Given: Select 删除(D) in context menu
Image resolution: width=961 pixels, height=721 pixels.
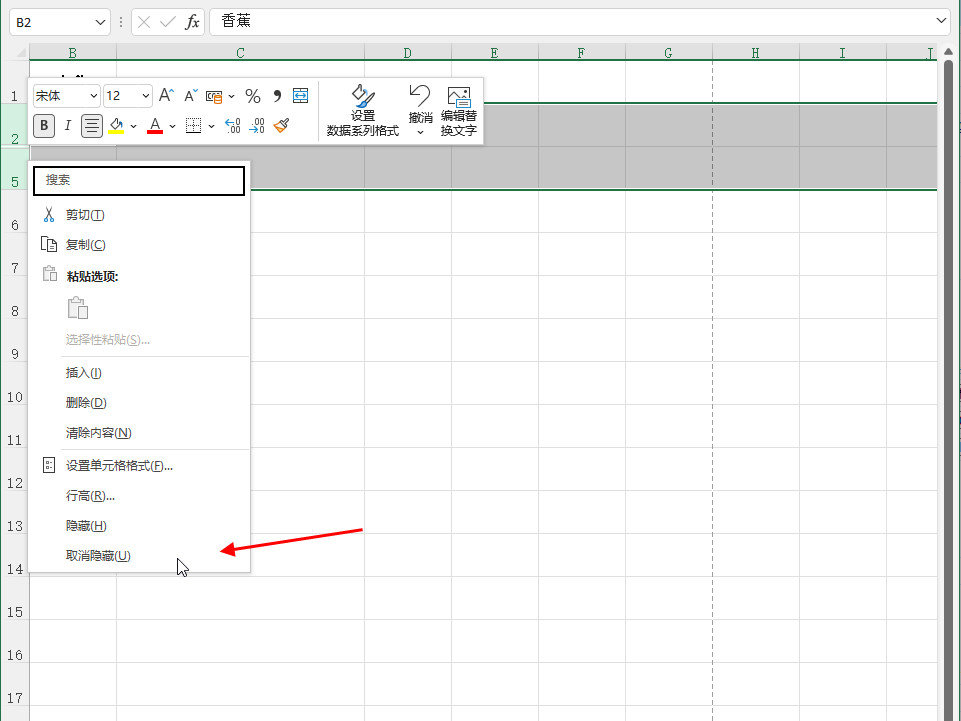Looking at the screenshot, I should click(140, 403).
